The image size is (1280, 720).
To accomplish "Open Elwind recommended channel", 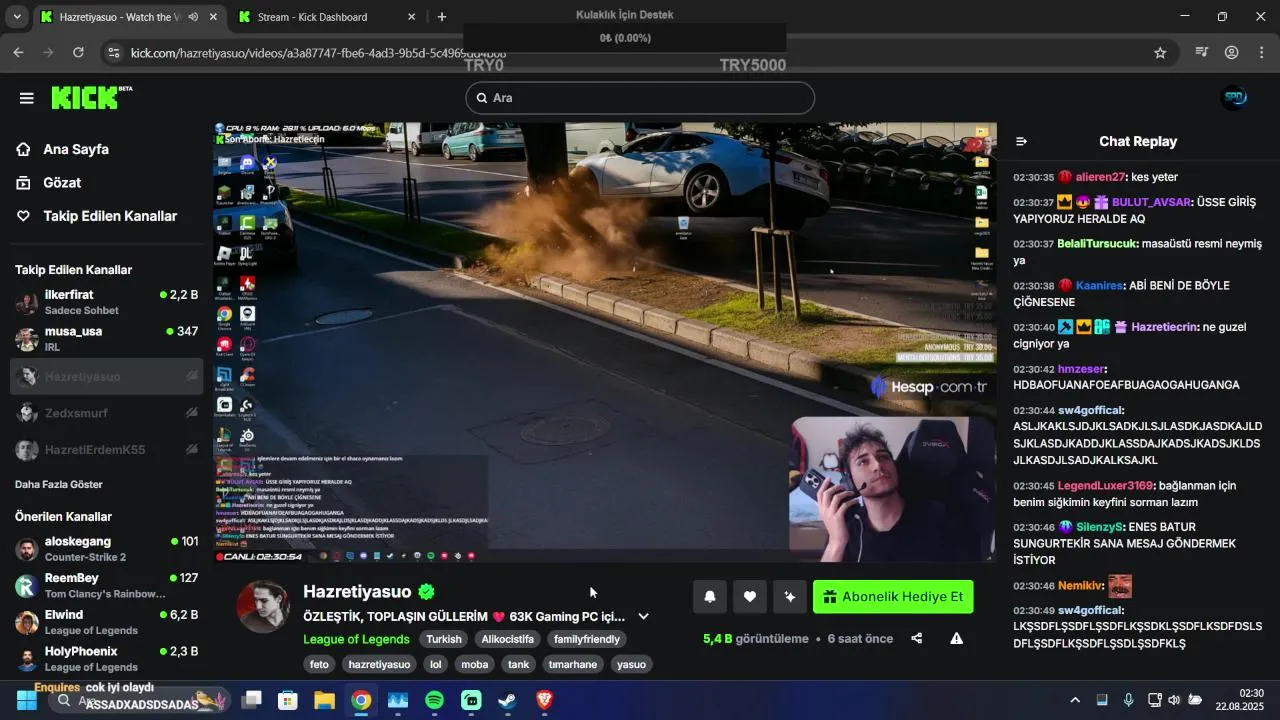I will pyautogui.click(x=106, y=622).
